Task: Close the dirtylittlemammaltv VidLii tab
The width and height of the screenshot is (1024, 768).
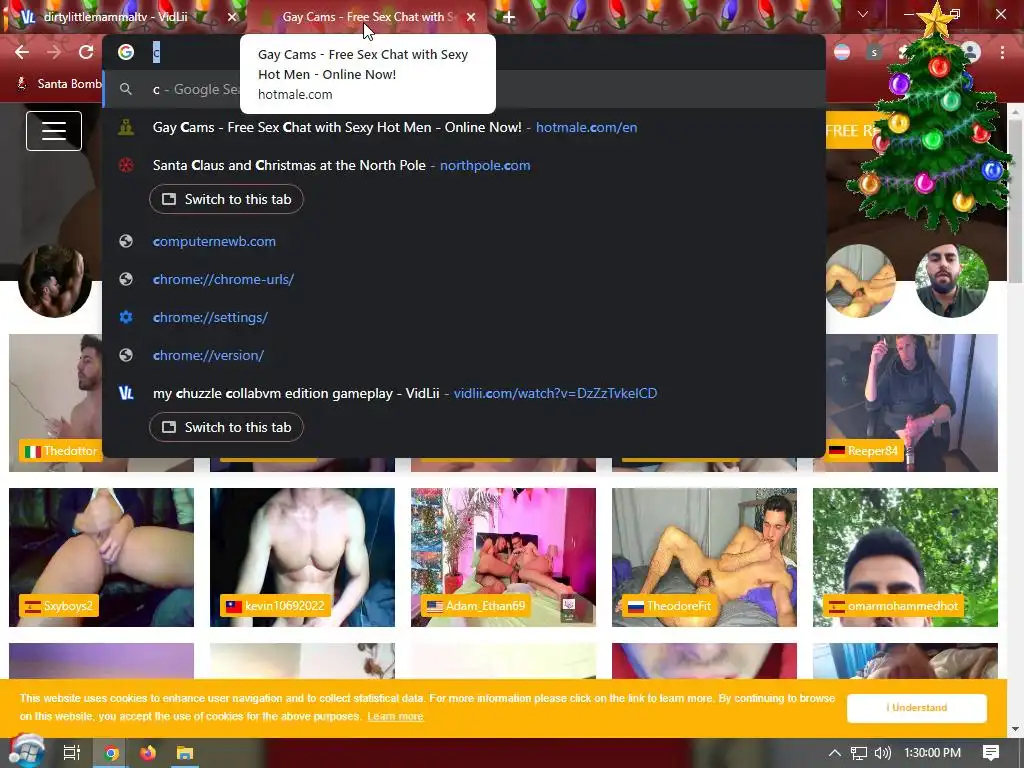Action: coord(232,17)
